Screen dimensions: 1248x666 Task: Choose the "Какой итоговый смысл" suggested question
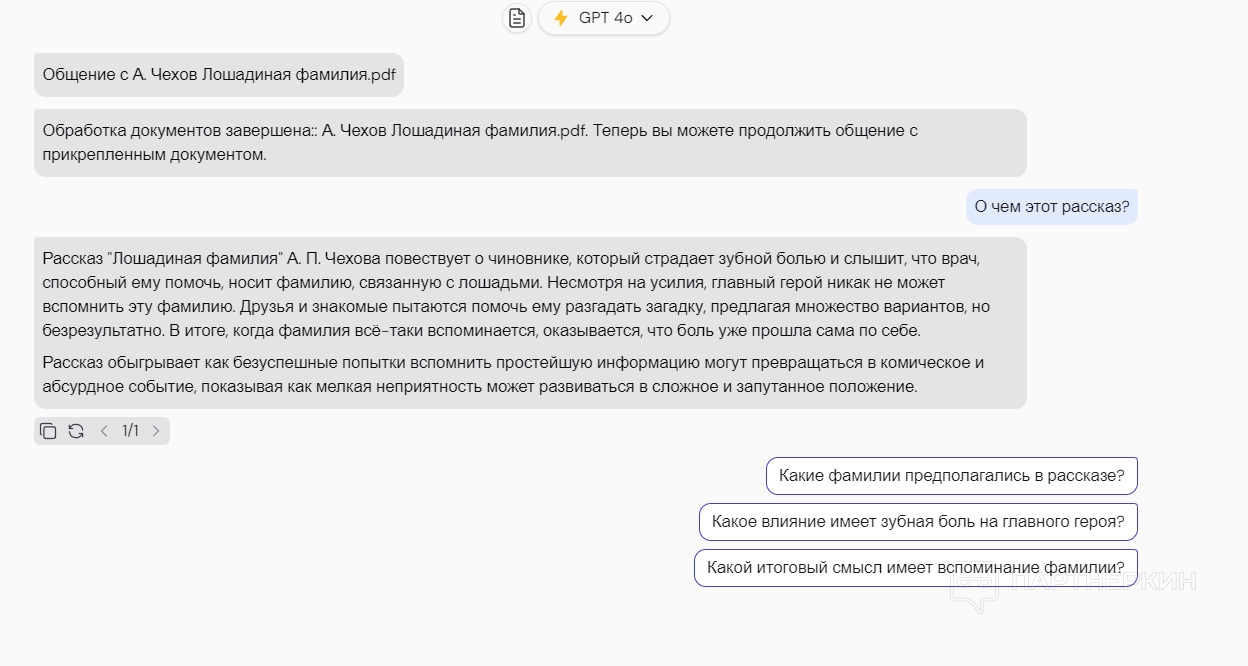coord(915,568)
